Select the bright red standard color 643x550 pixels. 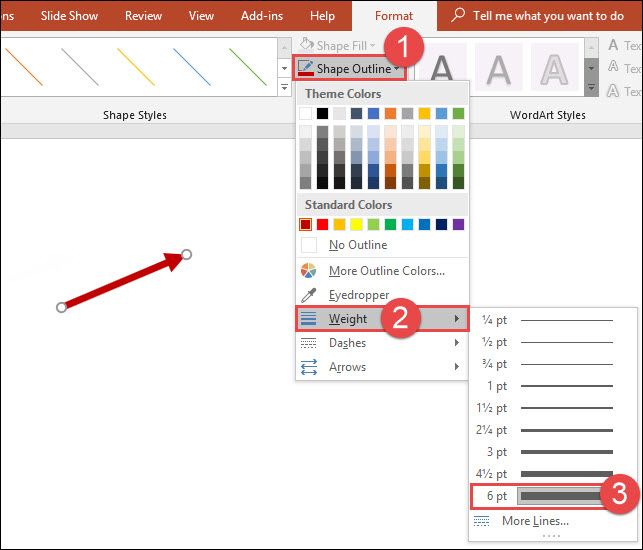(322, 224)
